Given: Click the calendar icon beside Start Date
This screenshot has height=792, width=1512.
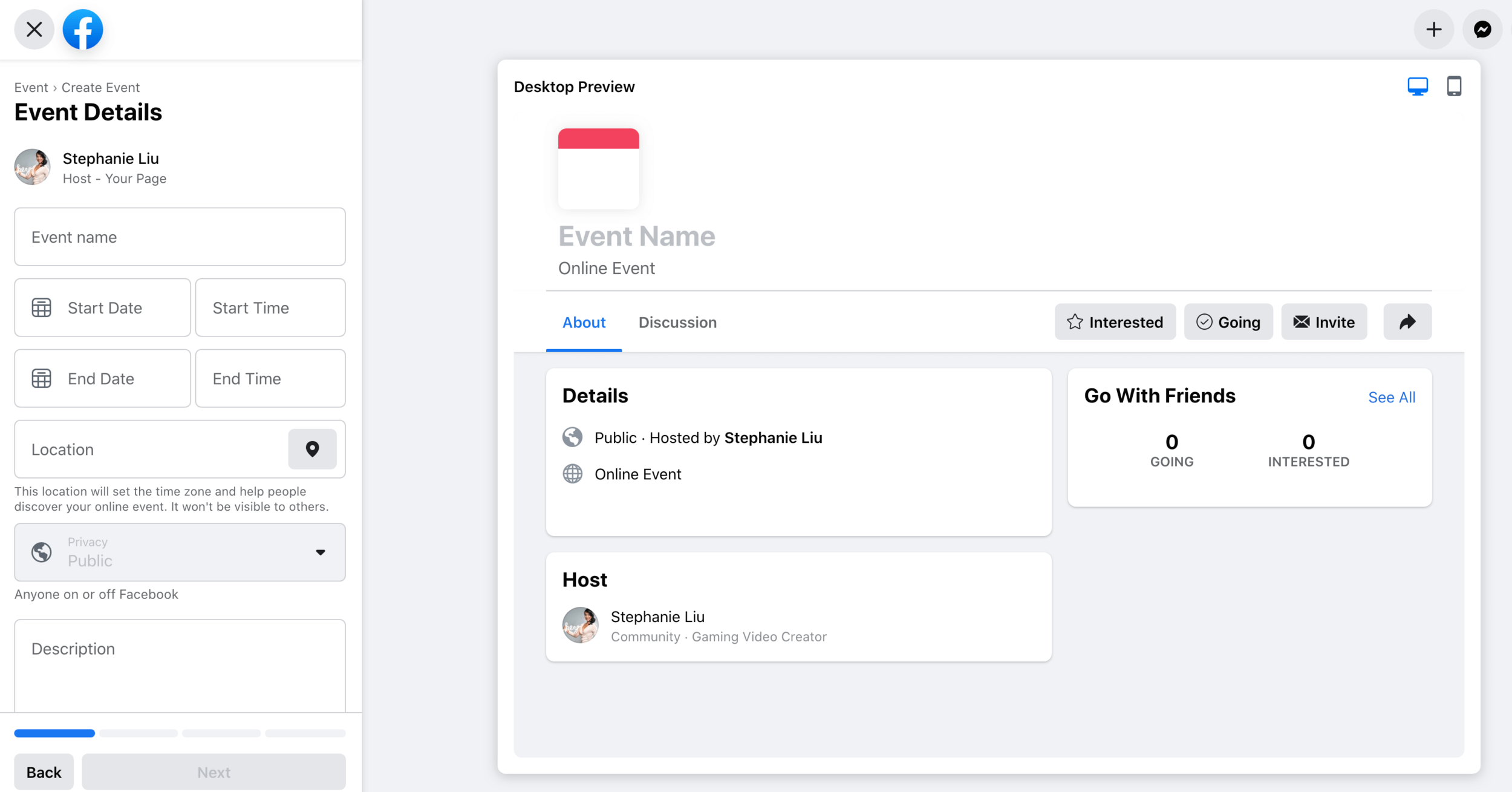Looking at the screenshot, I should click(x=41, y=307).
